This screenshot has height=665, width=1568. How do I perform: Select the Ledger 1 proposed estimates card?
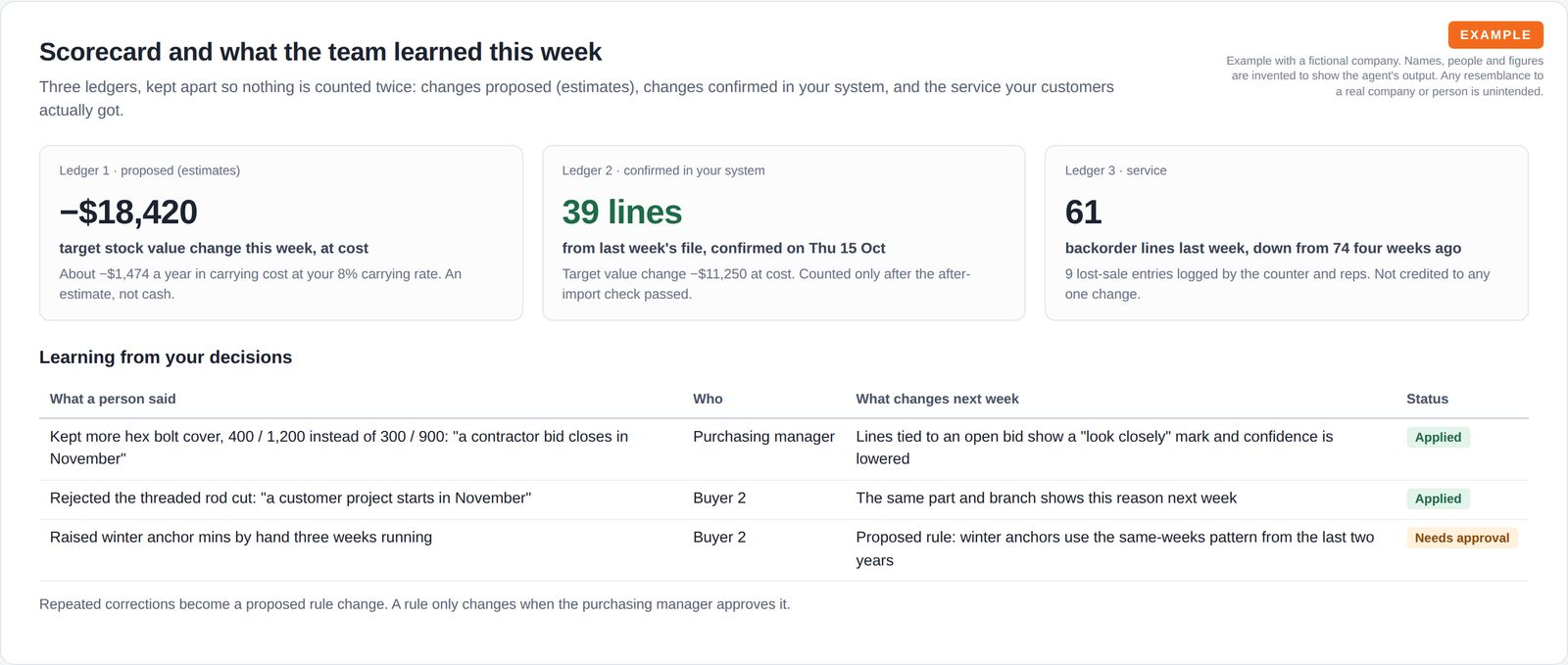tap(281, 233)
